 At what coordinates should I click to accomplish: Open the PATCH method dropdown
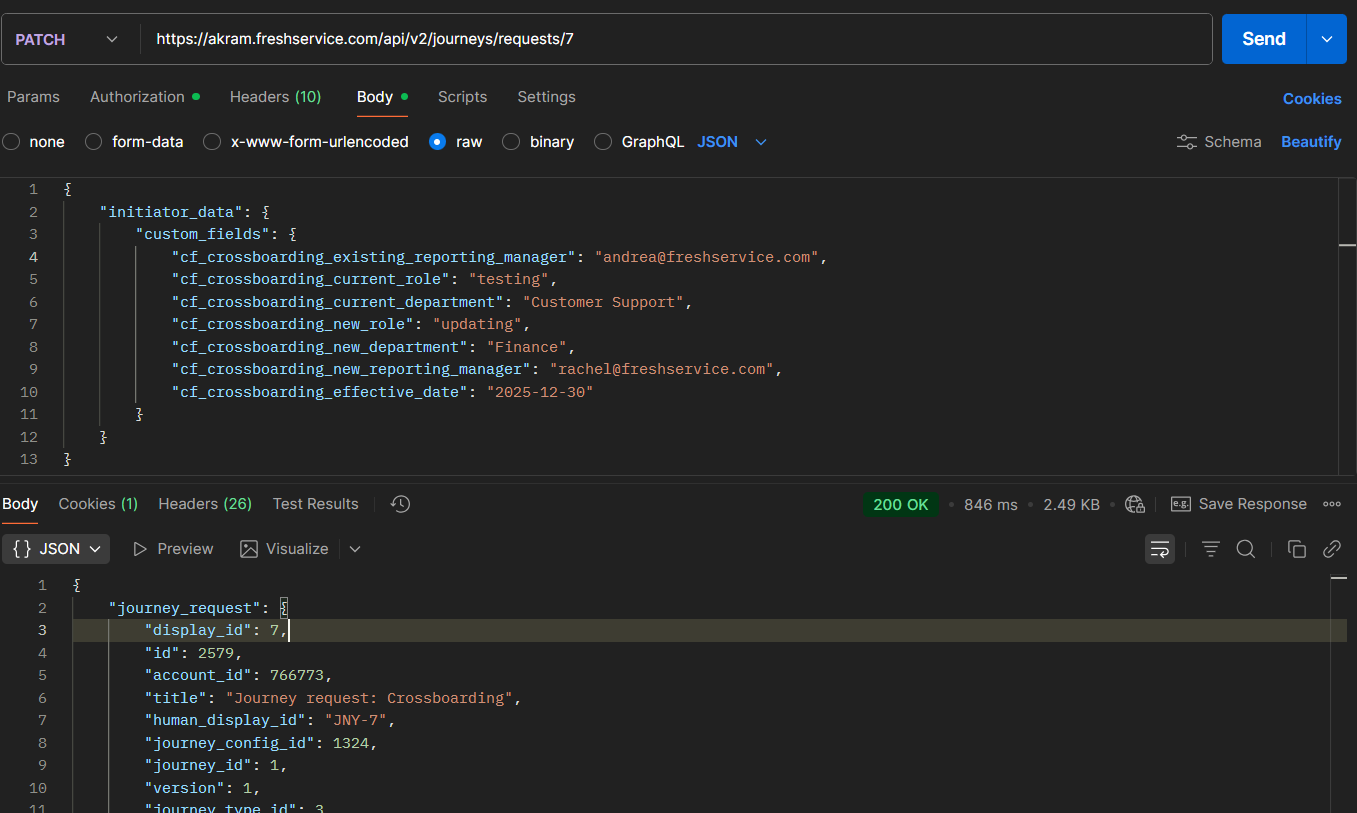66,39
